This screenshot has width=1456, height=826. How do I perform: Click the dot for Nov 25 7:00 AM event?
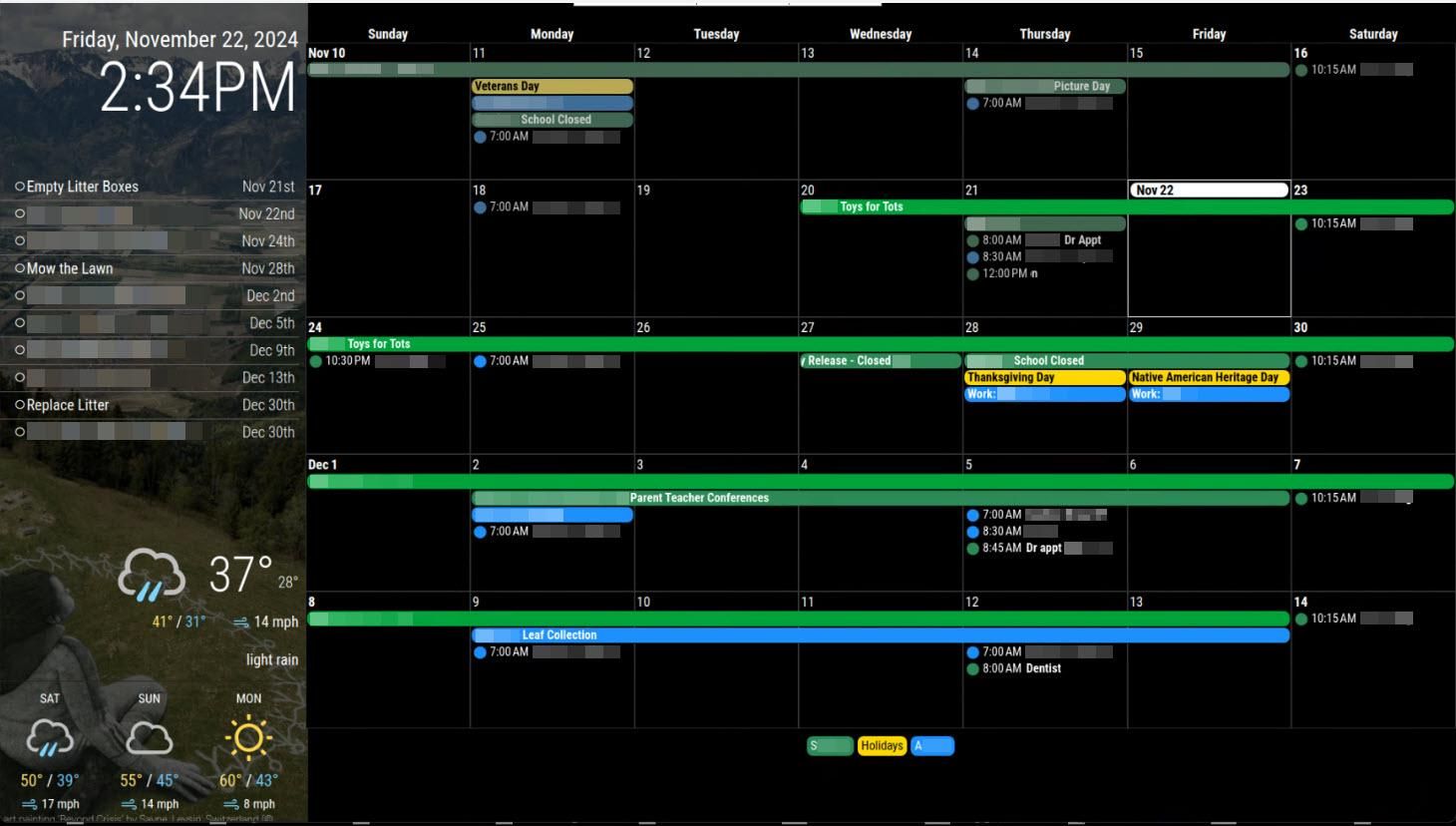tap(480, 361)
